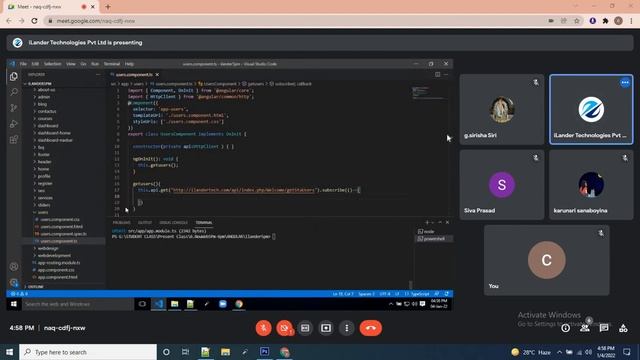This screenshot has height=360, width=640.
Task: Open the Run and Debug icon in VS Code
Action: pyautogui.click(x=14, y=124)
